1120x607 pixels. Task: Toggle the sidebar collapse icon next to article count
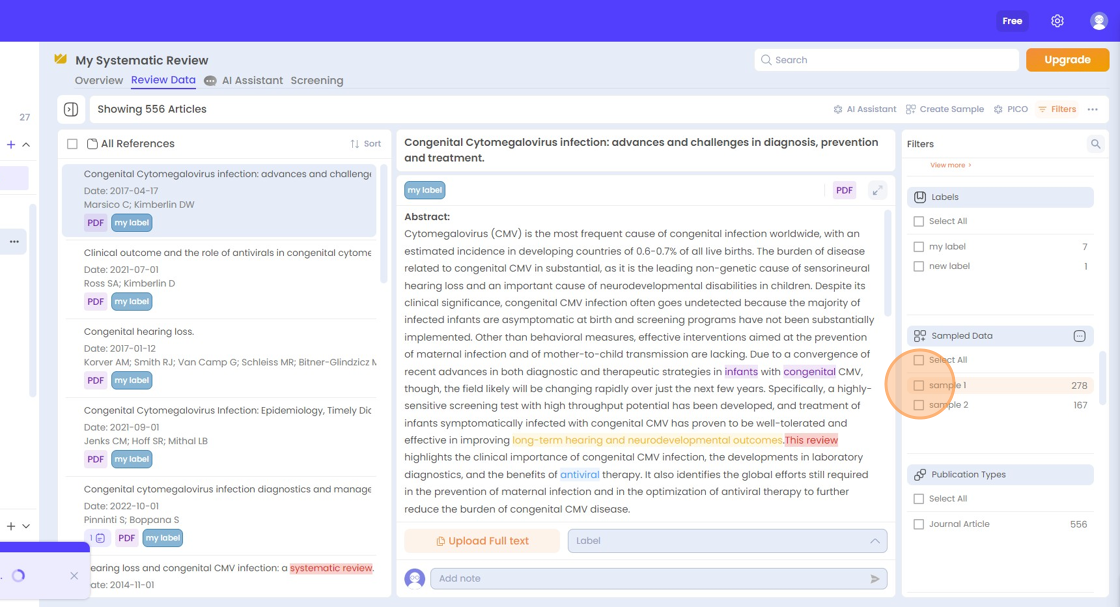pyautogui.click(x=71, y=108)
